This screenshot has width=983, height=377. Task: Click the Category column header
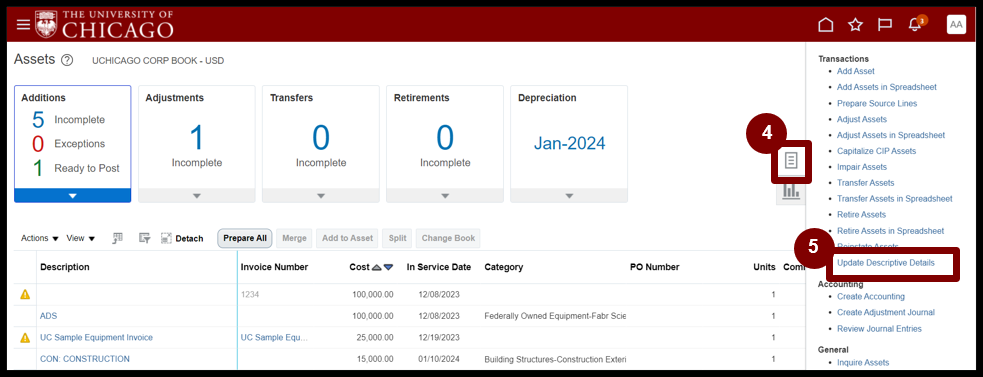[x=503, y=267]
